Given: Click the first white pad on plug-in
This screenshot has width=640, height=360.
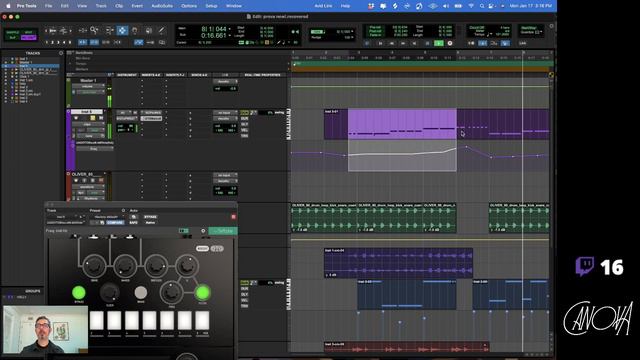Looking at the screenshot, I should pos(97,320).
